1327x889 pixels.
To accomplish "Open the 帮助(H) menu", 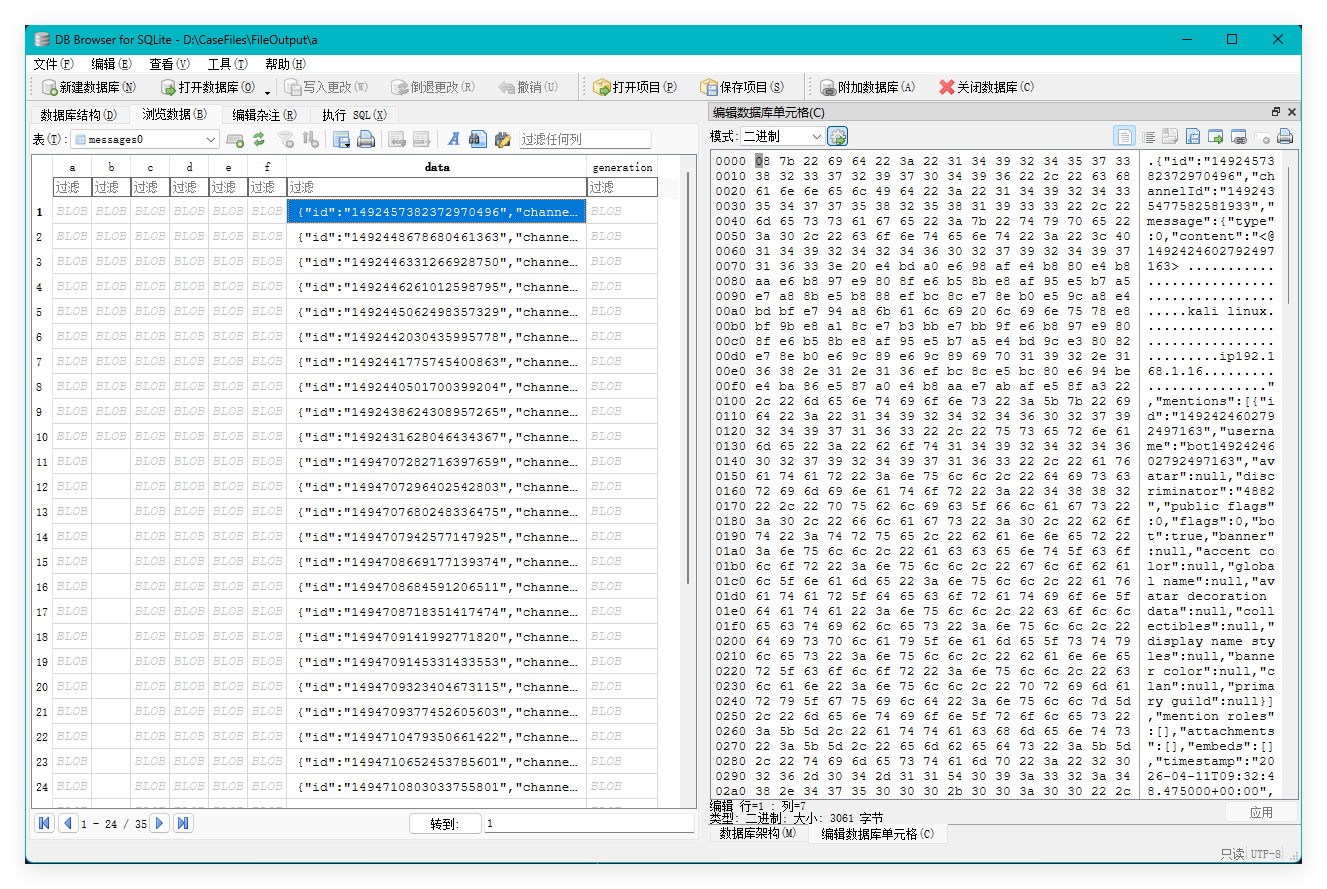I will (285, 63).
